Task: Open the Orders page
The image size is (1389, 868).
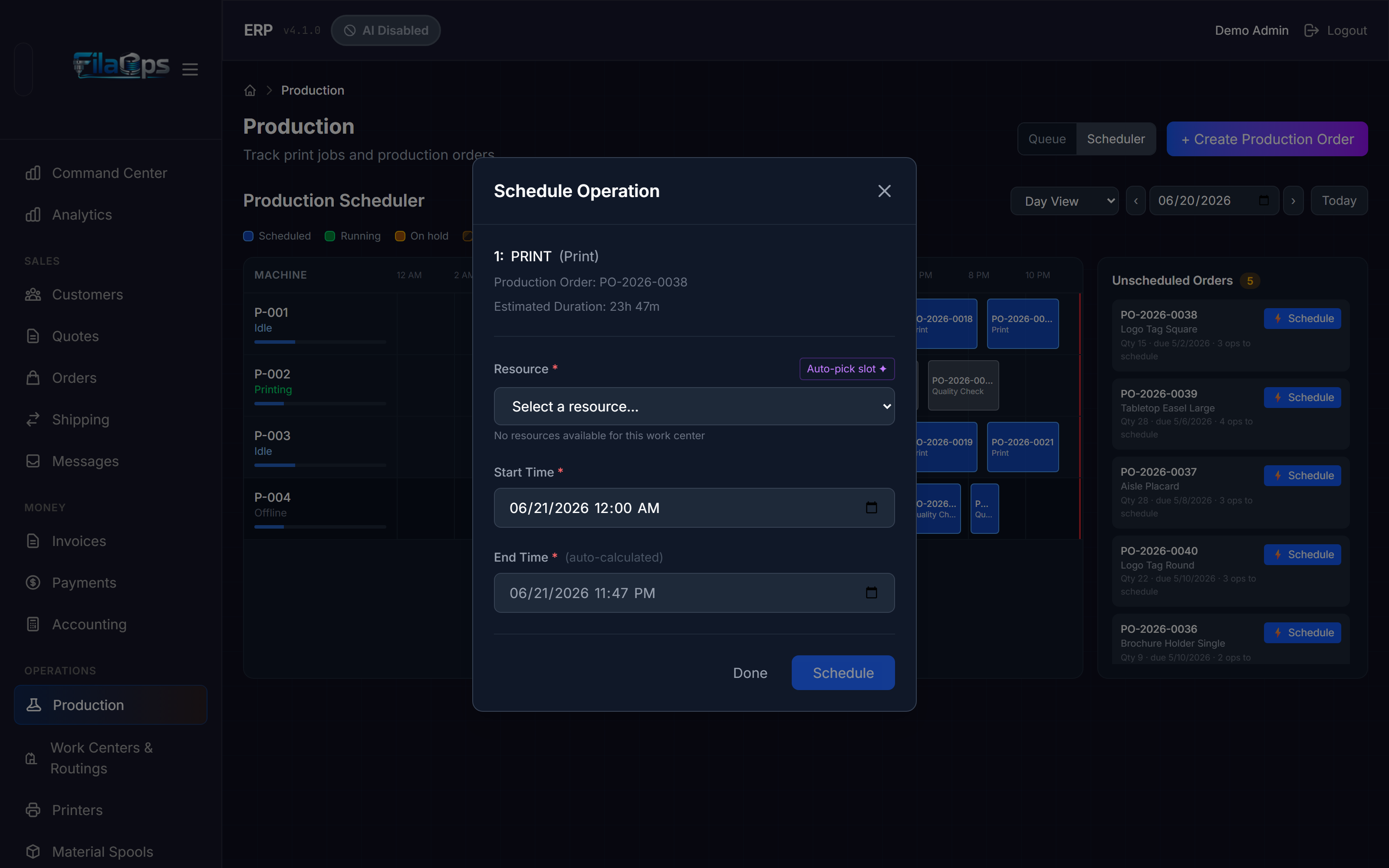Action: click(x=110, y=378)
